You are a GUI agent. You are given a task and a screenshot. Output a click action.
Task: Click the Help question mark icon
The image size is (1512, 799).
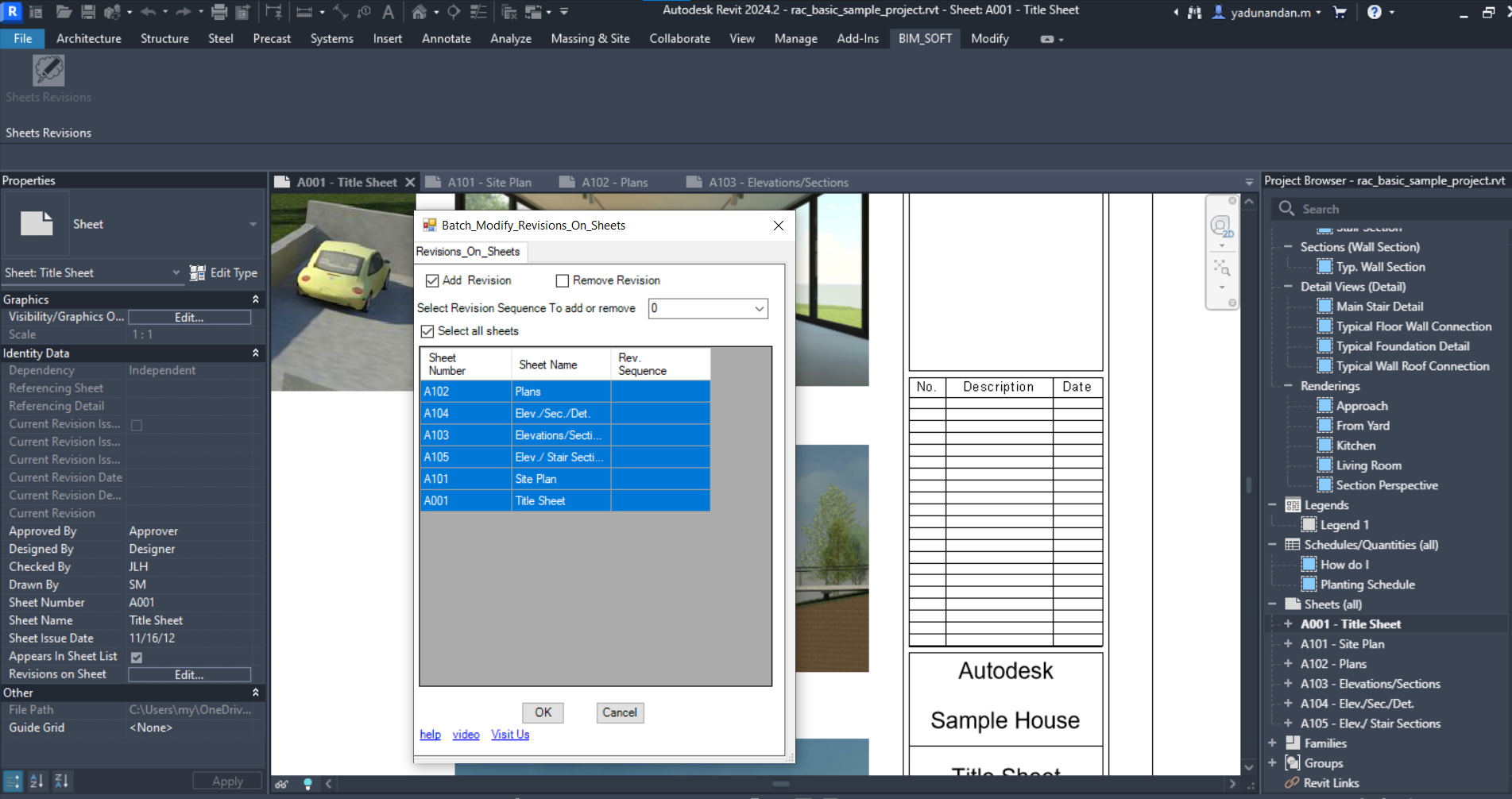pyautogui.click(x=1374, y=12)
